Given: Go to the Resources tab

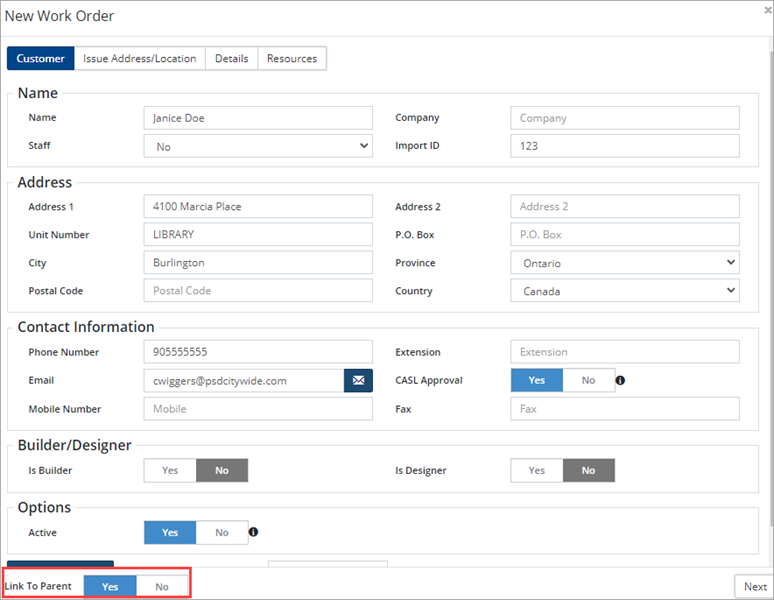Looking at the screenshot, I should click(292, 59).
